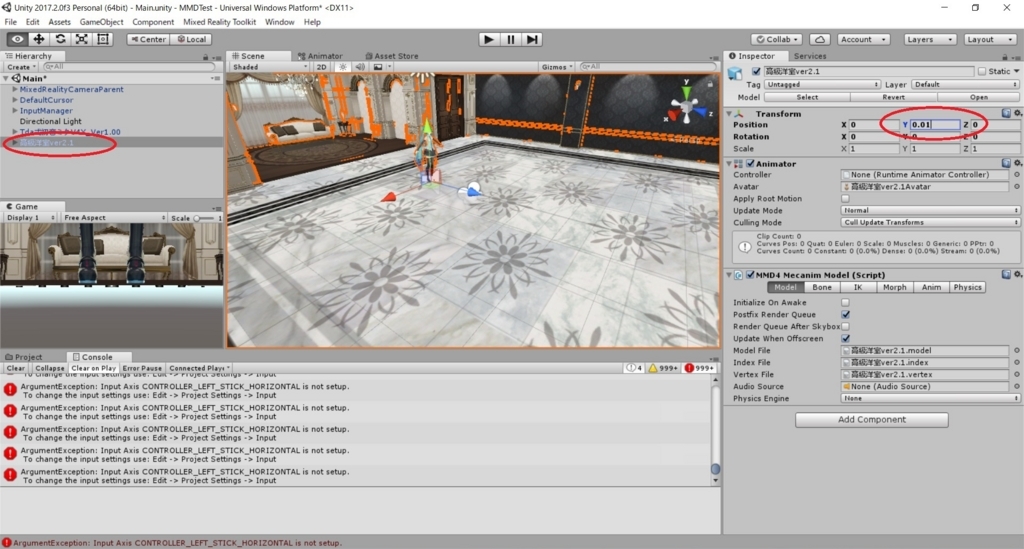Click the Bone tab button
Viewport: 1024px width, 549px height.
(822, 287)
